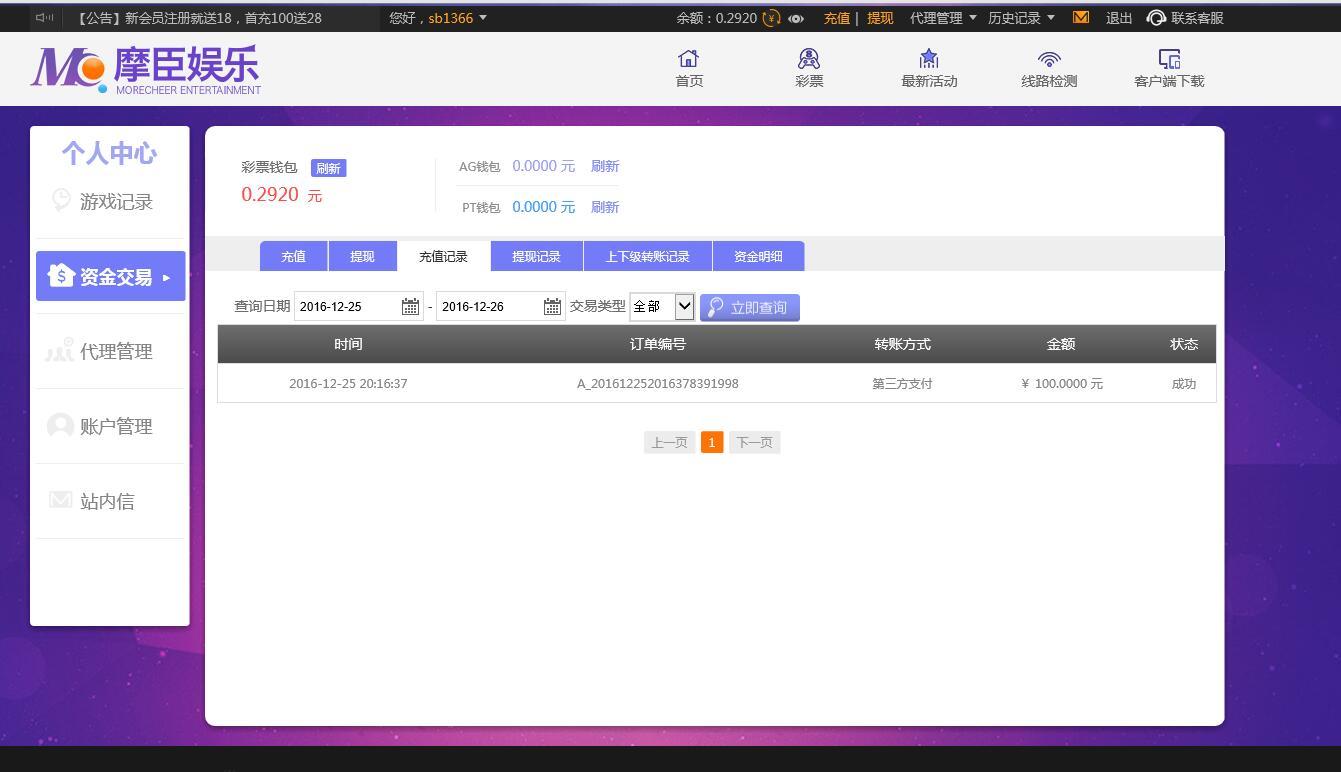This screenshot has height=772, width=1341.
Task: Click the 彩票 lottery icon
Action: point(808,68)
